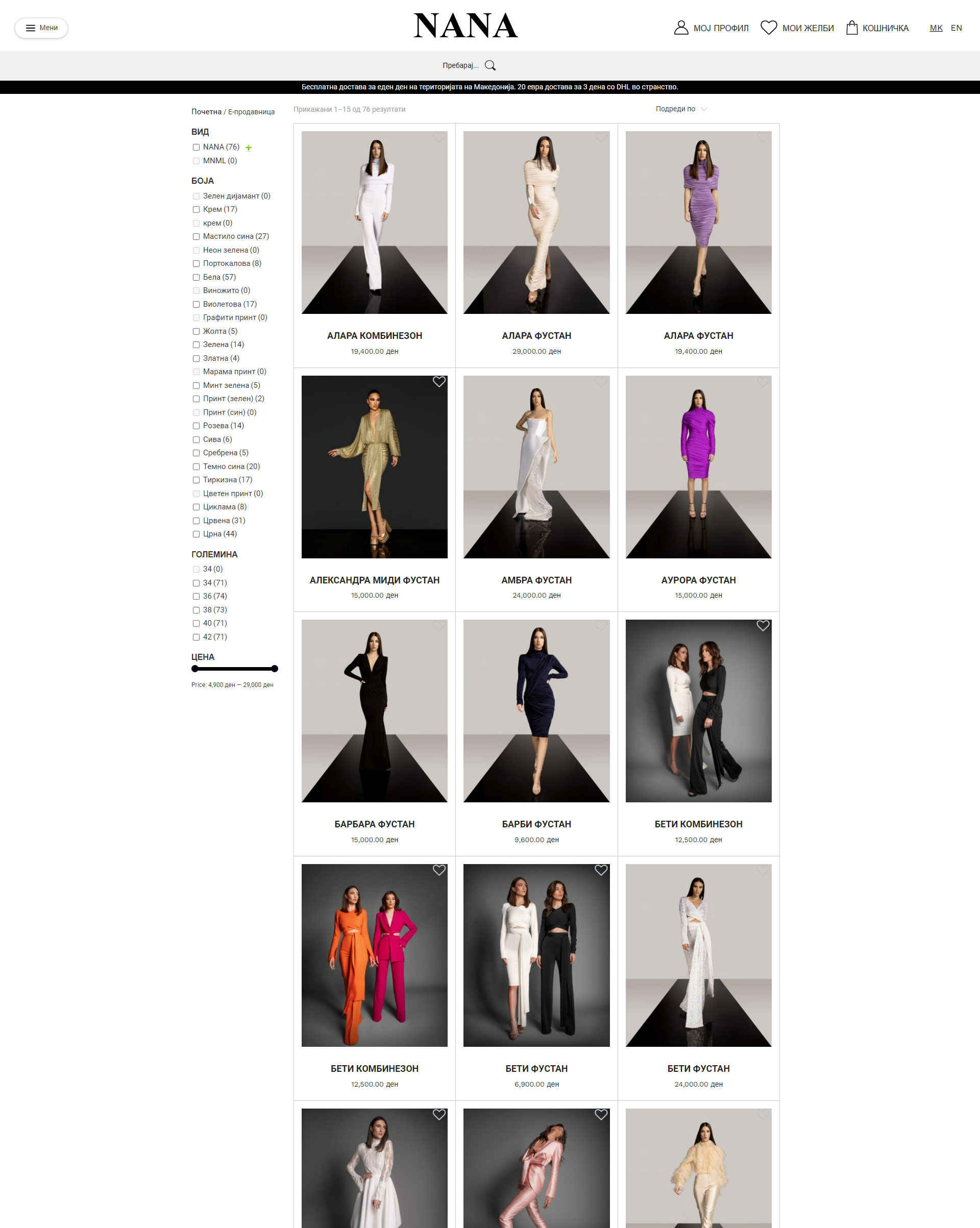
Task: Switch language to EN
Action: point(956,28)
